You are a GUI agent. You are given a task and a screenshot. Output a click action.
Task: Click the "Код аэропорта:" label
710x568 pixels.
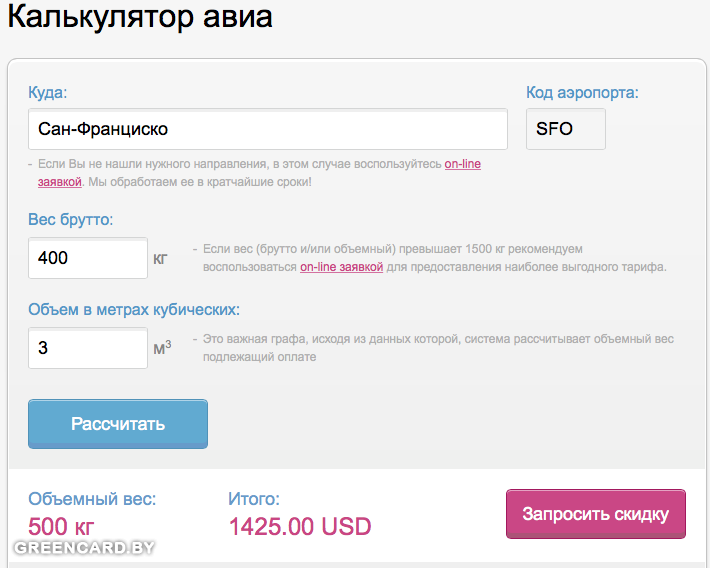(x=582, y=93)
